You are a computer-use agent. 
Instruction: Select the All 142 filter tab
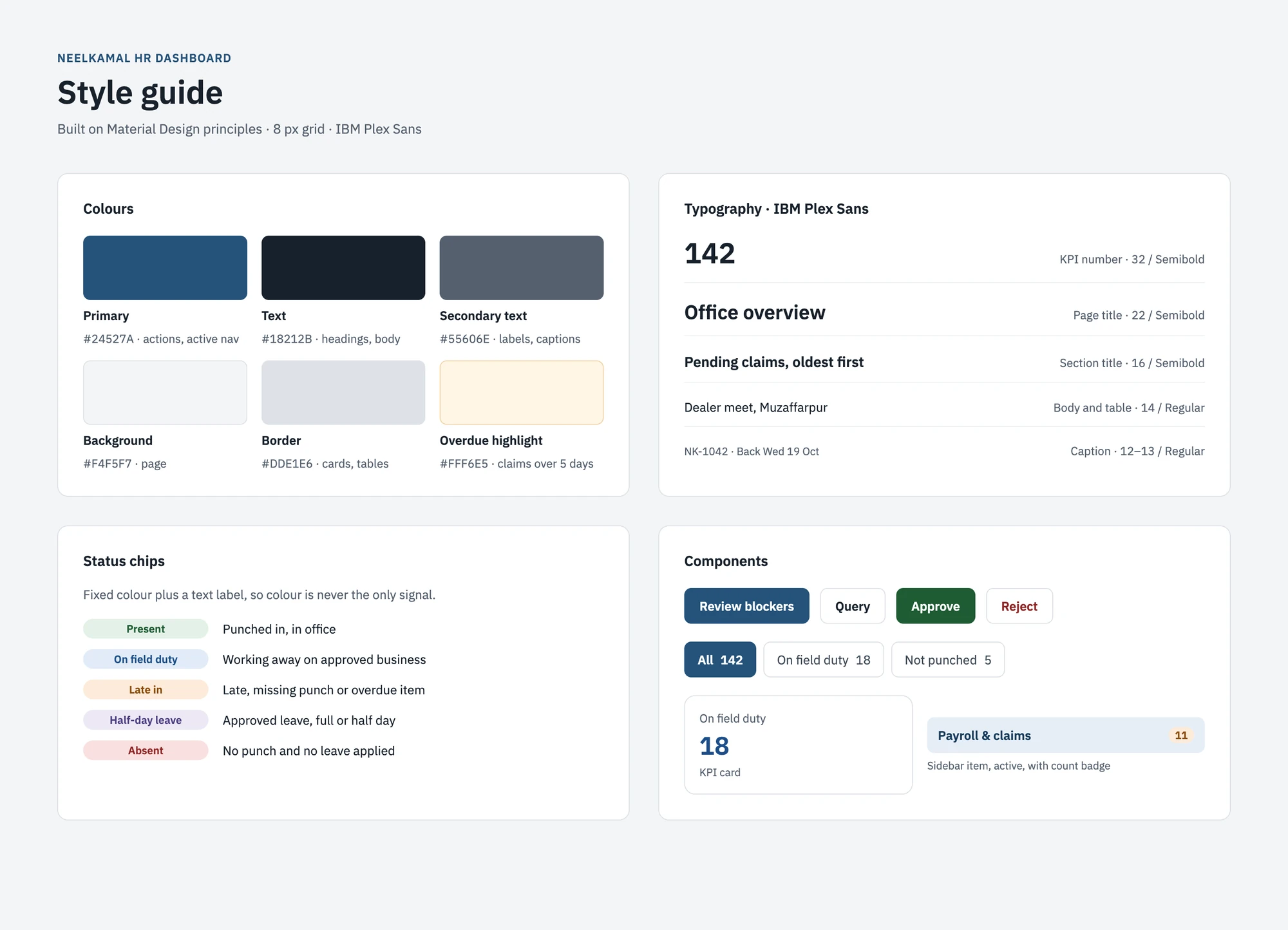720,660
